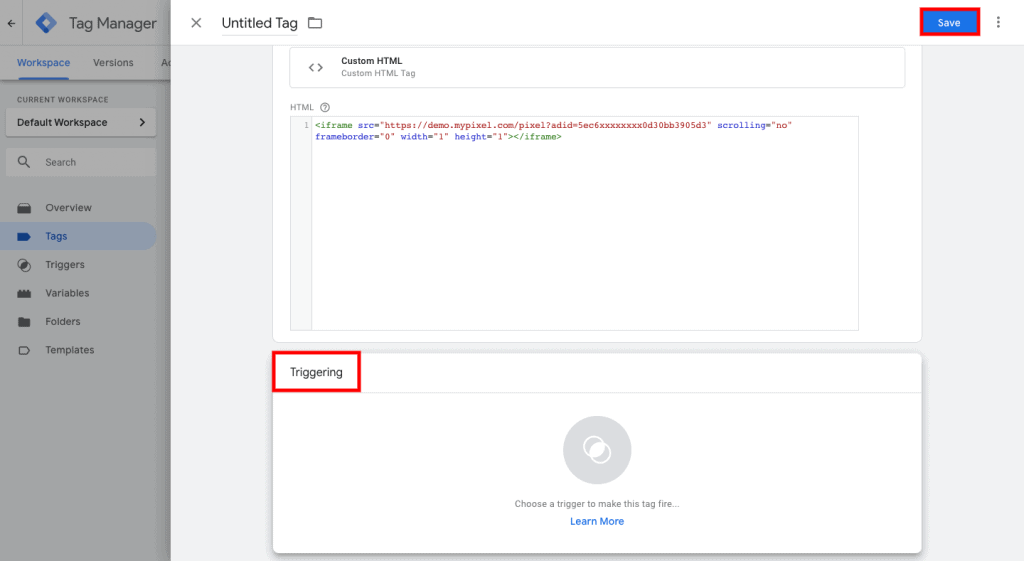Click the HTML help question mark icon
This screenshot has width=1024, height=561.
(x=325, y=107)
